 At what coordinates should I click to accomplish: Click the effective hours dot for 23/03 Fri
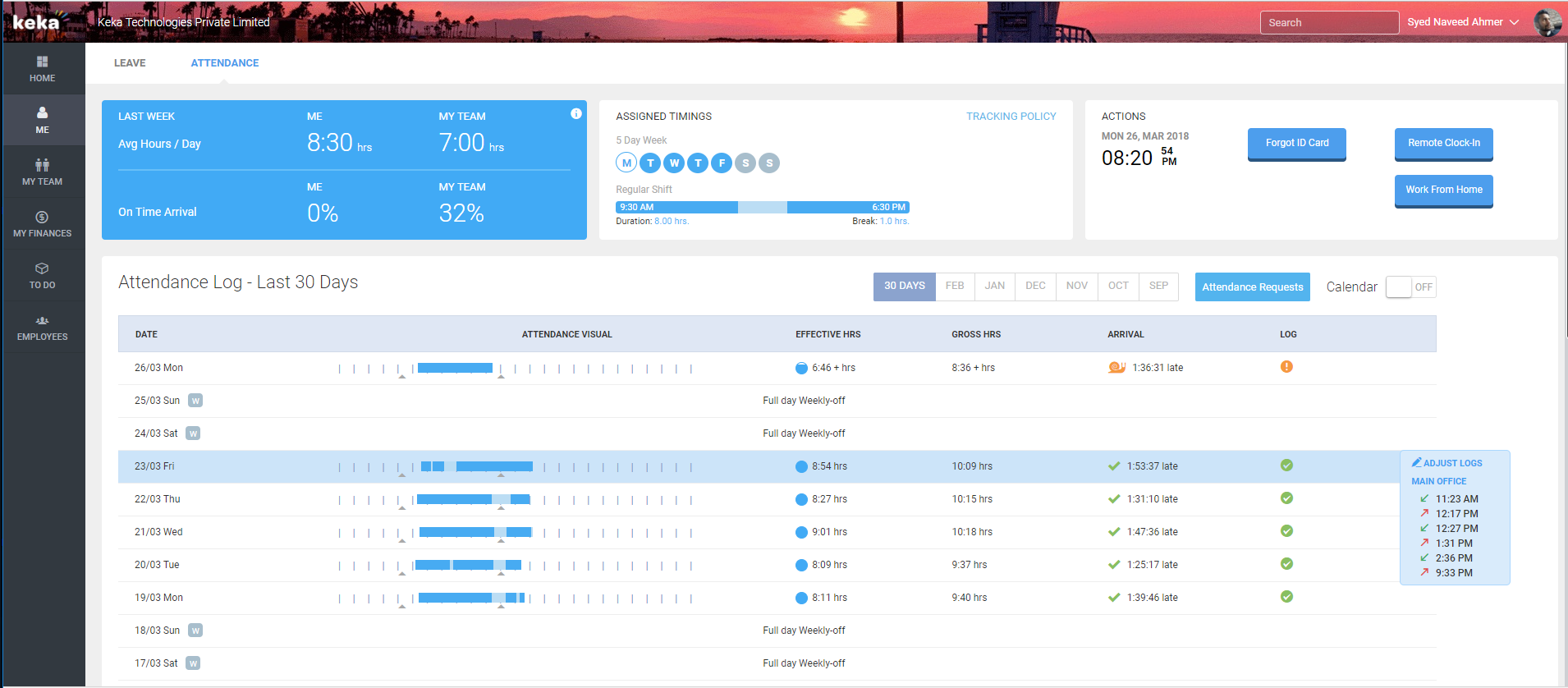pyautogui.click(x=801, y=466)
